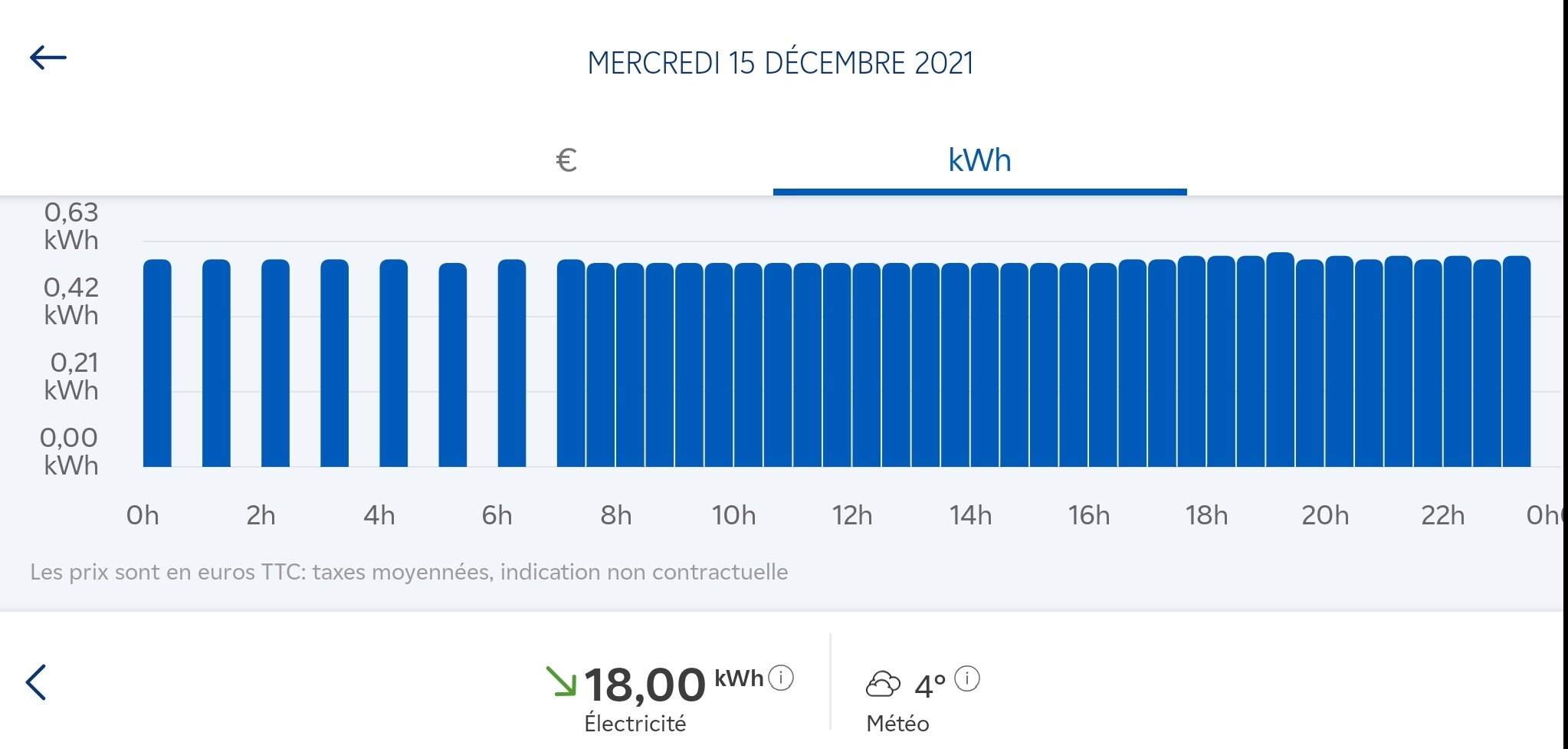Tap the back arrow at top left
The height and width of the screenshot is (749, 1568).
48,57
